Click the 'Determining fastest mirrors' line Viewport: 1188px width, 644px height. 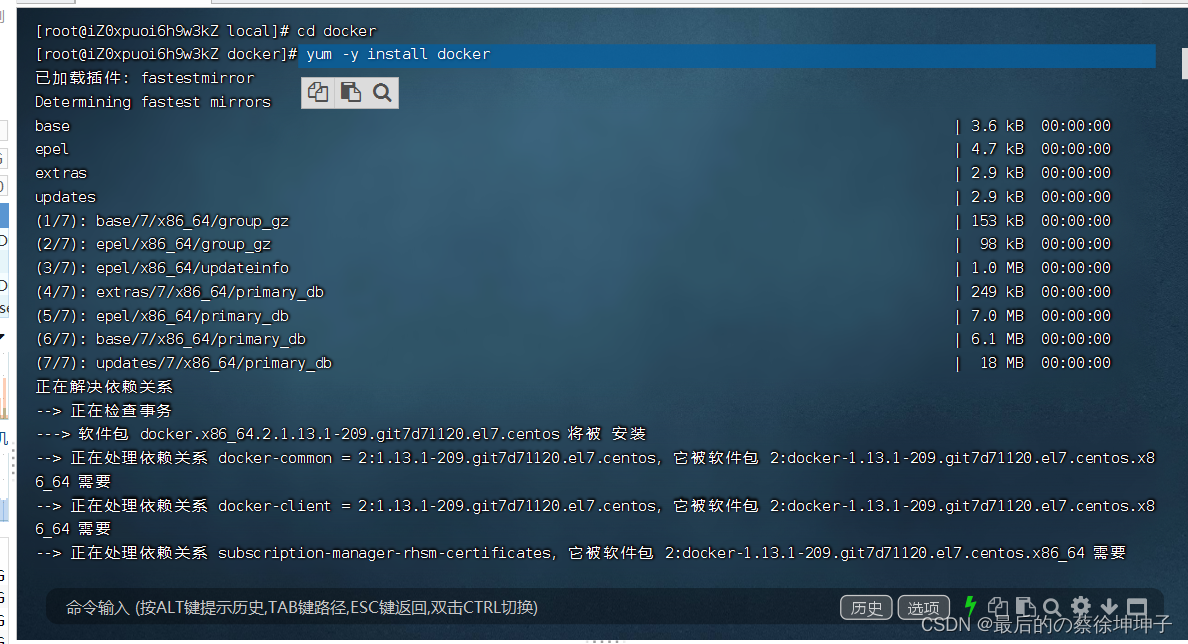point(153,102)
